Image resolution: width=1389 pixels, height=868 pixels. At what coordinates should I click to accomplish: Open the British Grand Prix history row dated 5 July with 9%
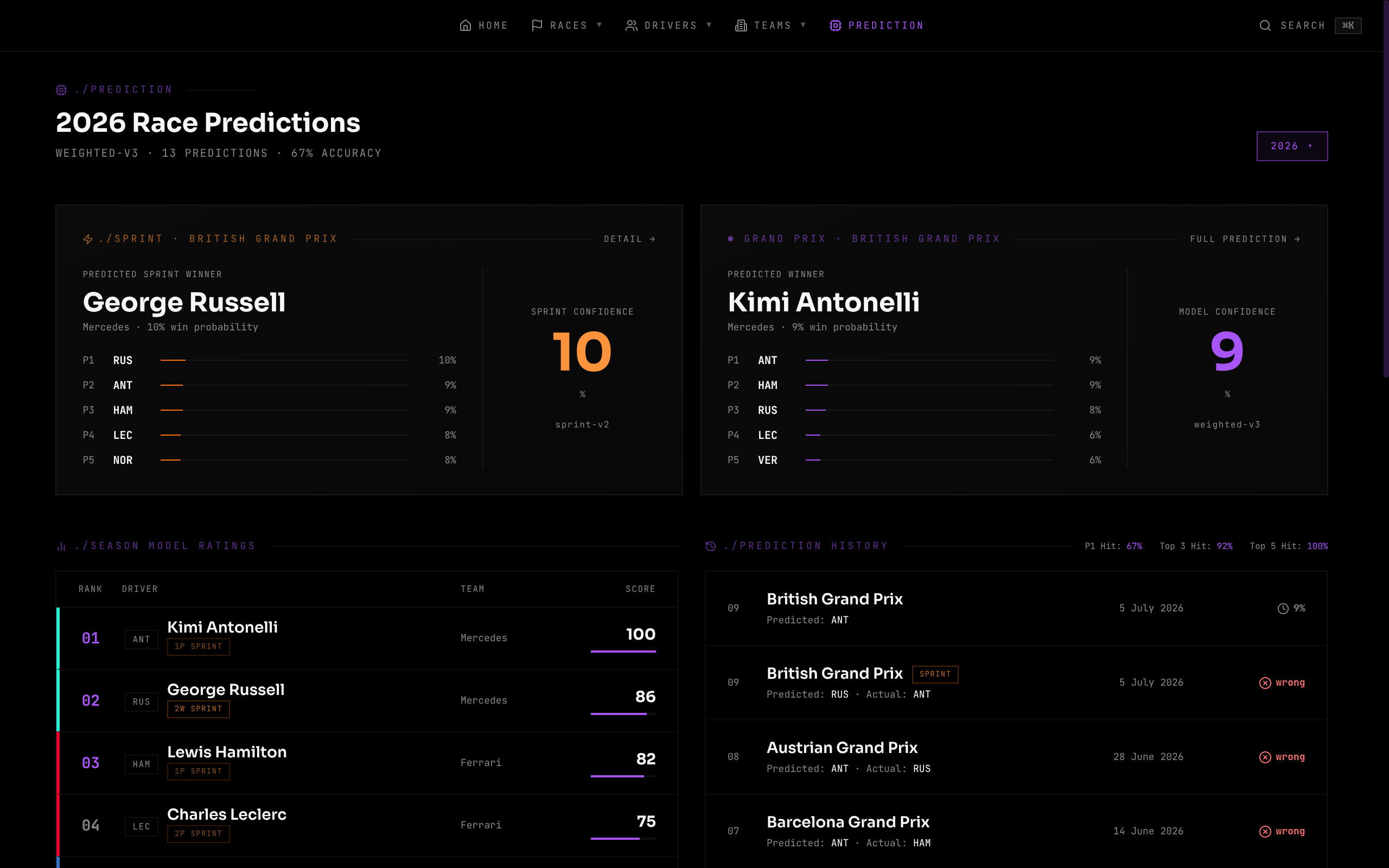[1016, 609]
